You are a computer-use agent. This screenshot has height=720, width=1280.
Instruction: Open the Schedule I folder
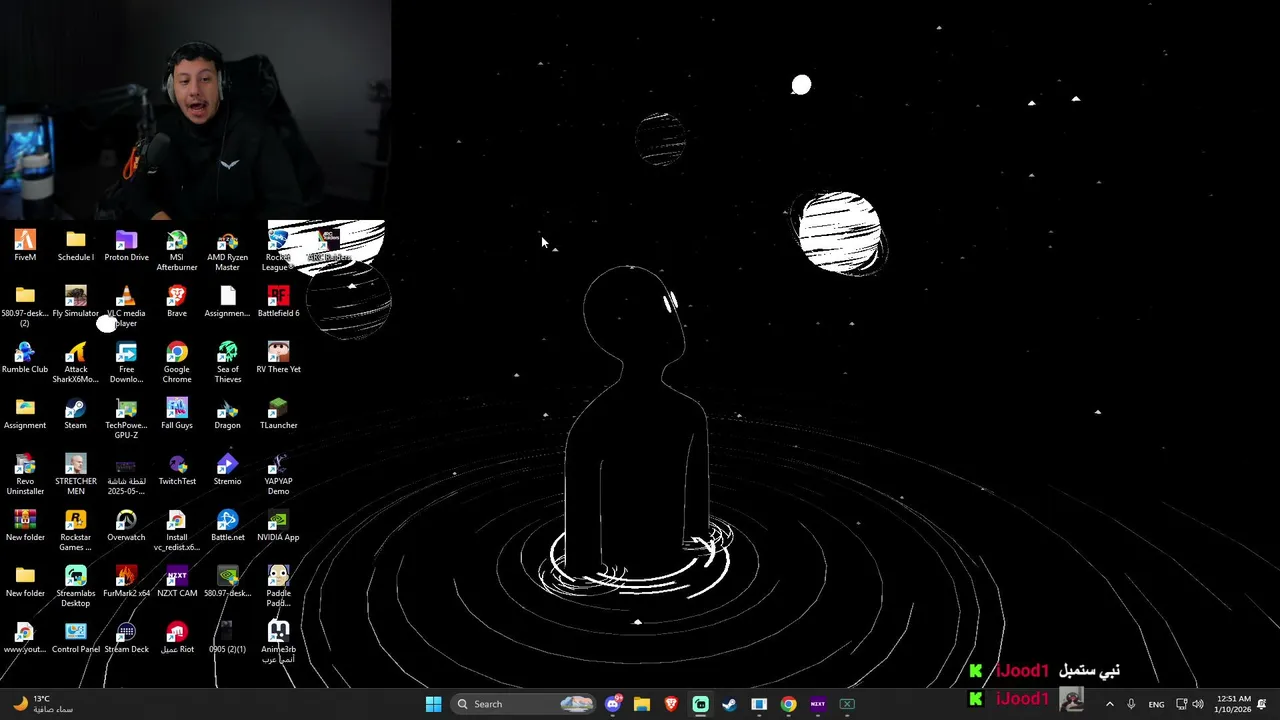(x=76, y=245)
